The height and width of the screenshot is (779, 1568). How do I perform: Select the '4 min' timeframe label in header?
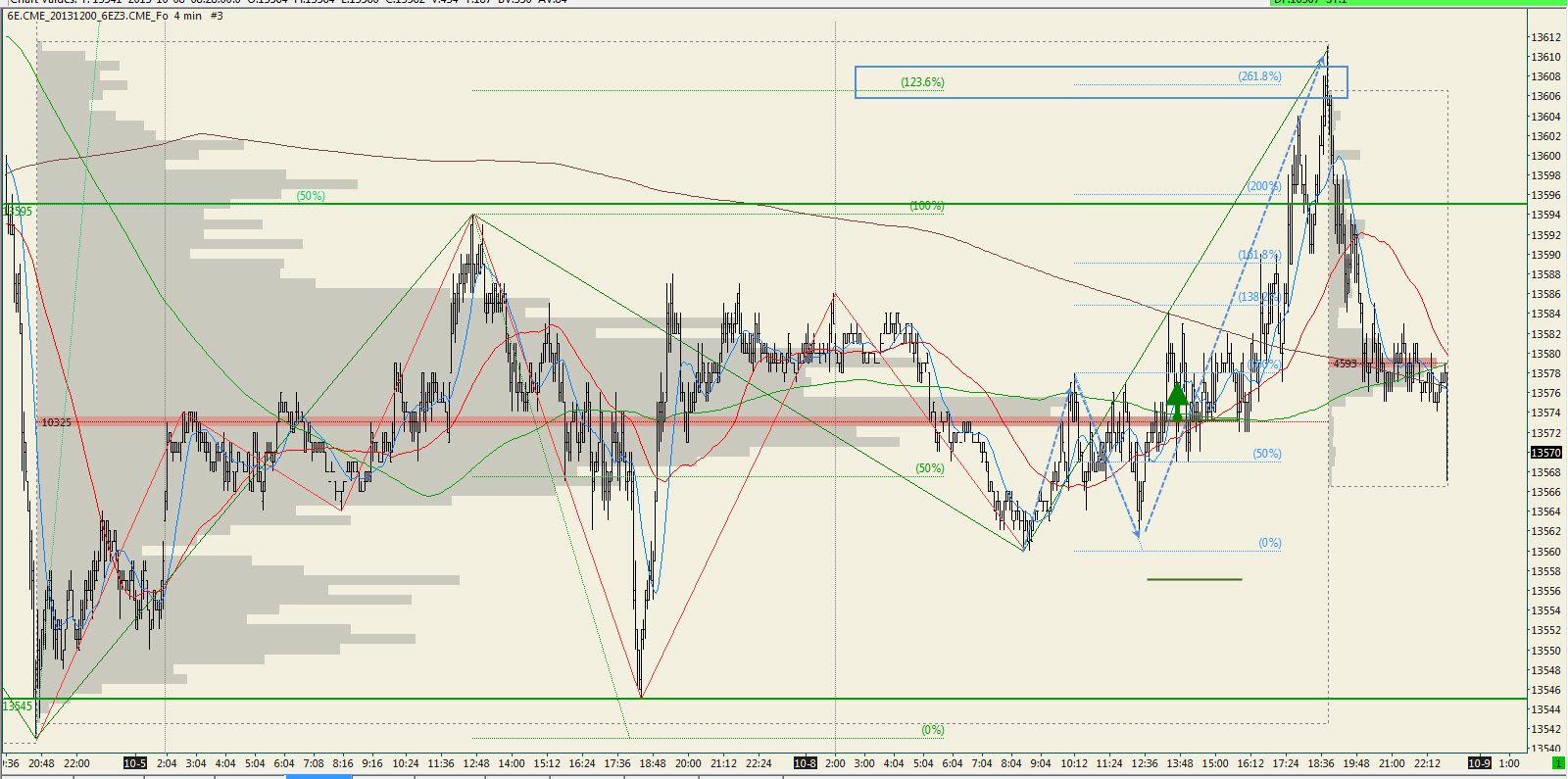(x=188, y=16)
